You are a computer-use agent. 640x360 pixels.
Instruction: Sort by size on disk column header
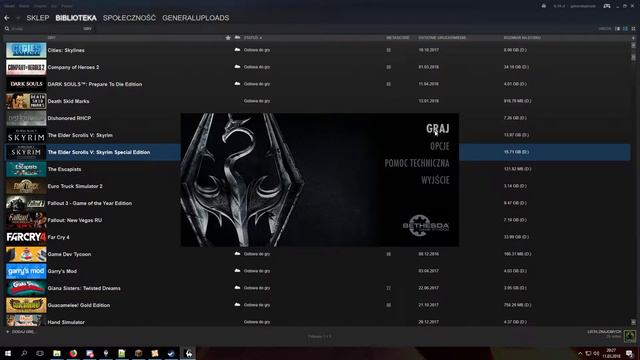522,38
